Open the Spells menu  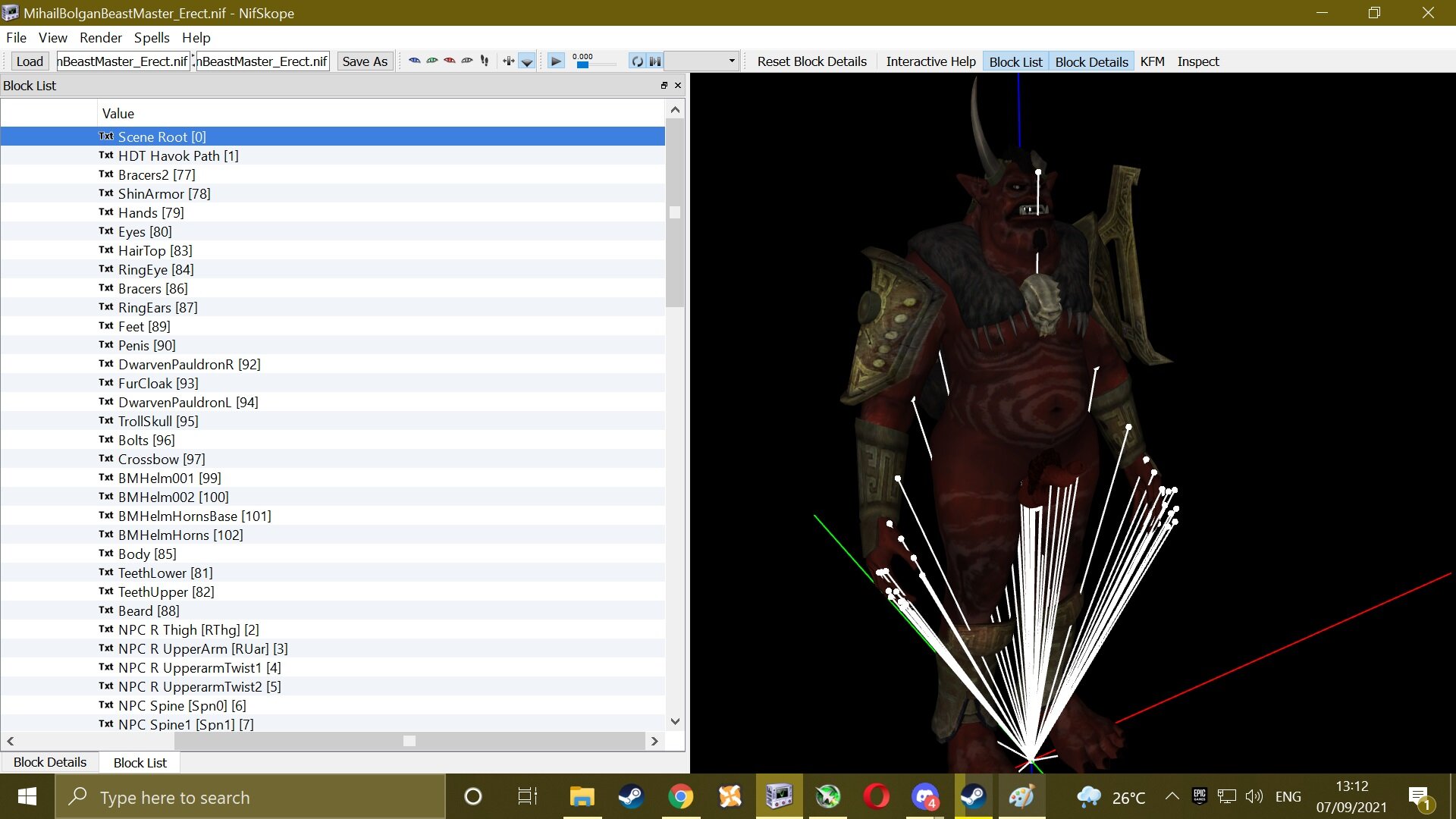click(152, 37)
